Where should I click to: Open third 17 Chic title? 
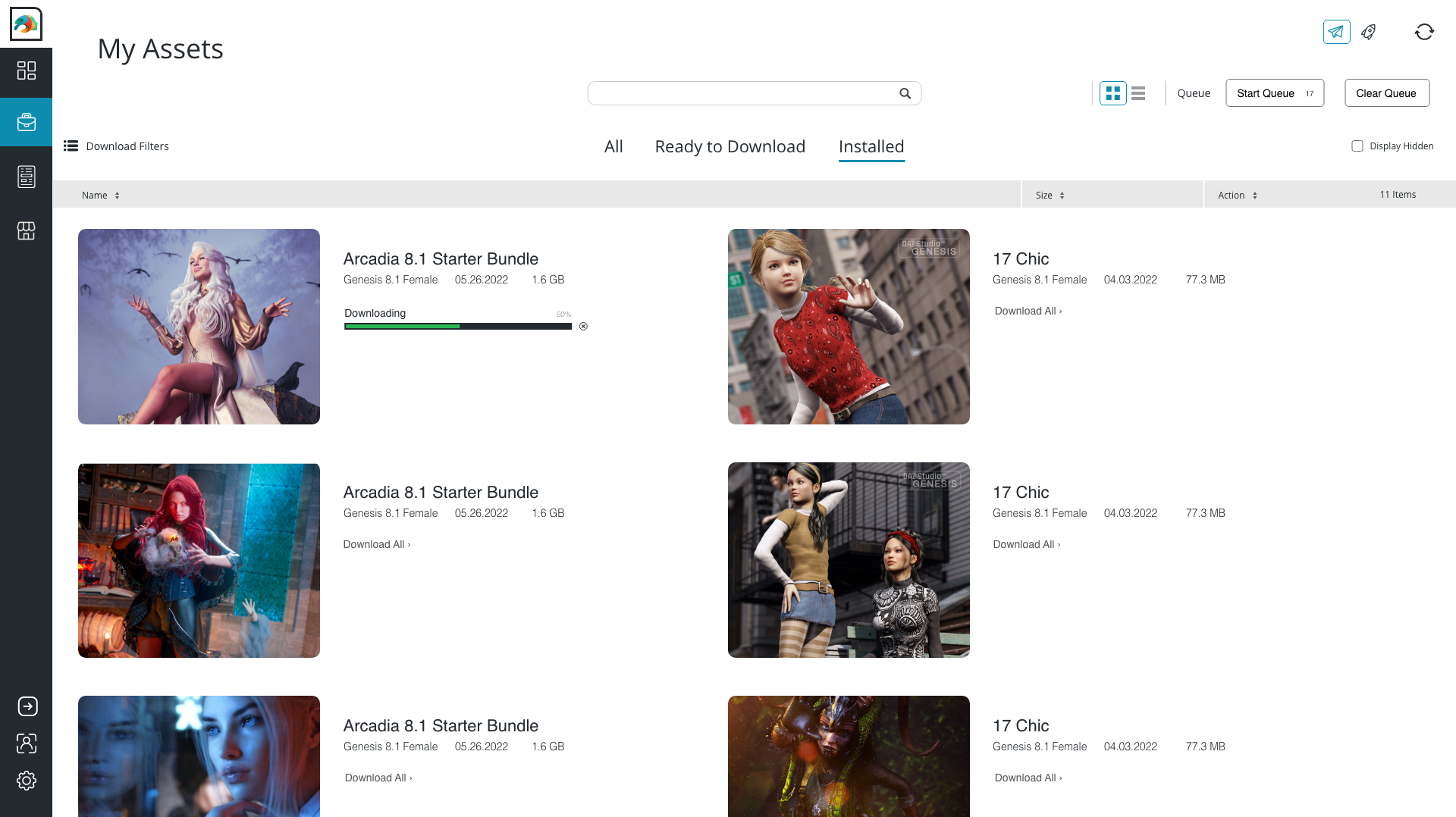1021,726
